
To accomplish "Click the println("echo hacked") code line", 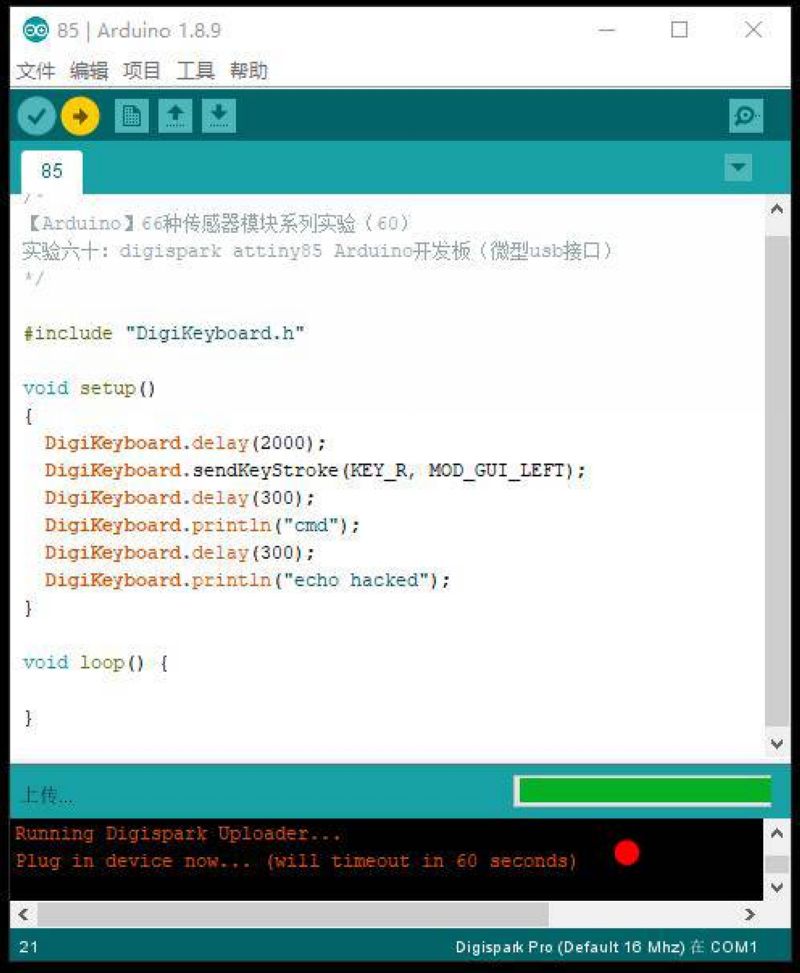I will [x=247, y=580].
